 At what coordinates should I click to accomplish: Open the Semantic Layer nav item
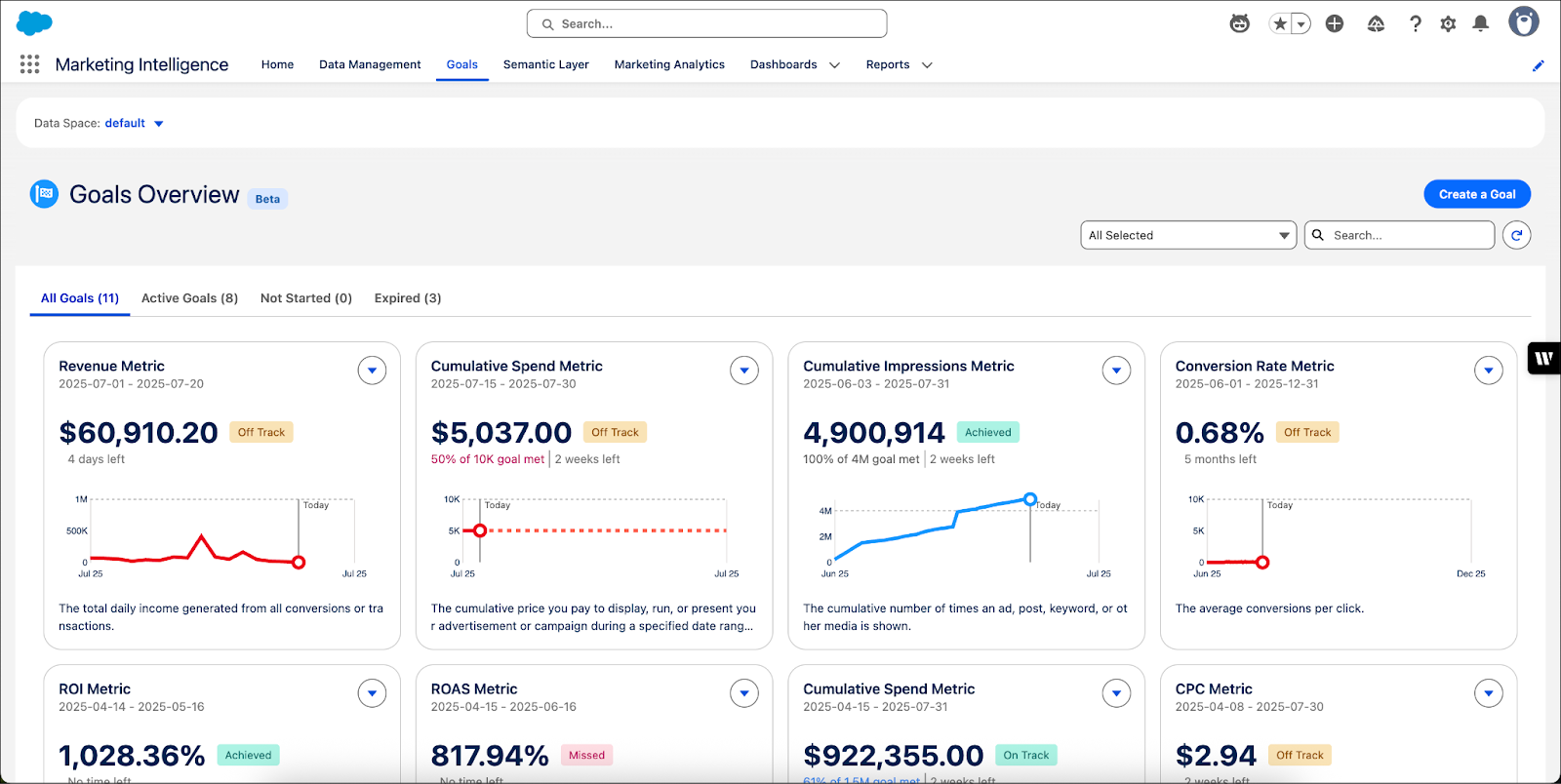(546, 64)
